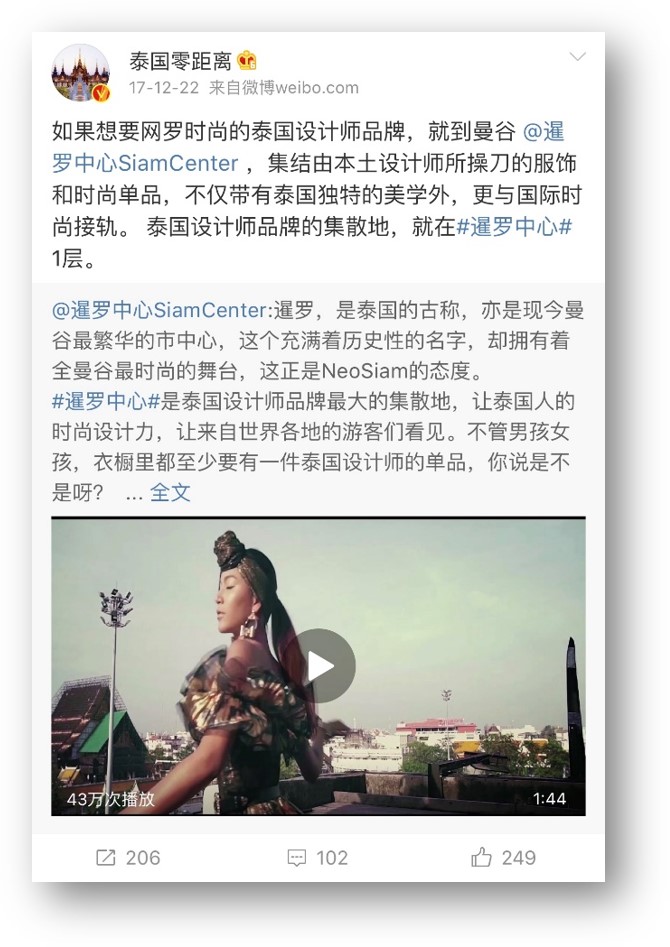Click the 43万次播放 view count overlay

pyautogui.click(x=111, y=799)
